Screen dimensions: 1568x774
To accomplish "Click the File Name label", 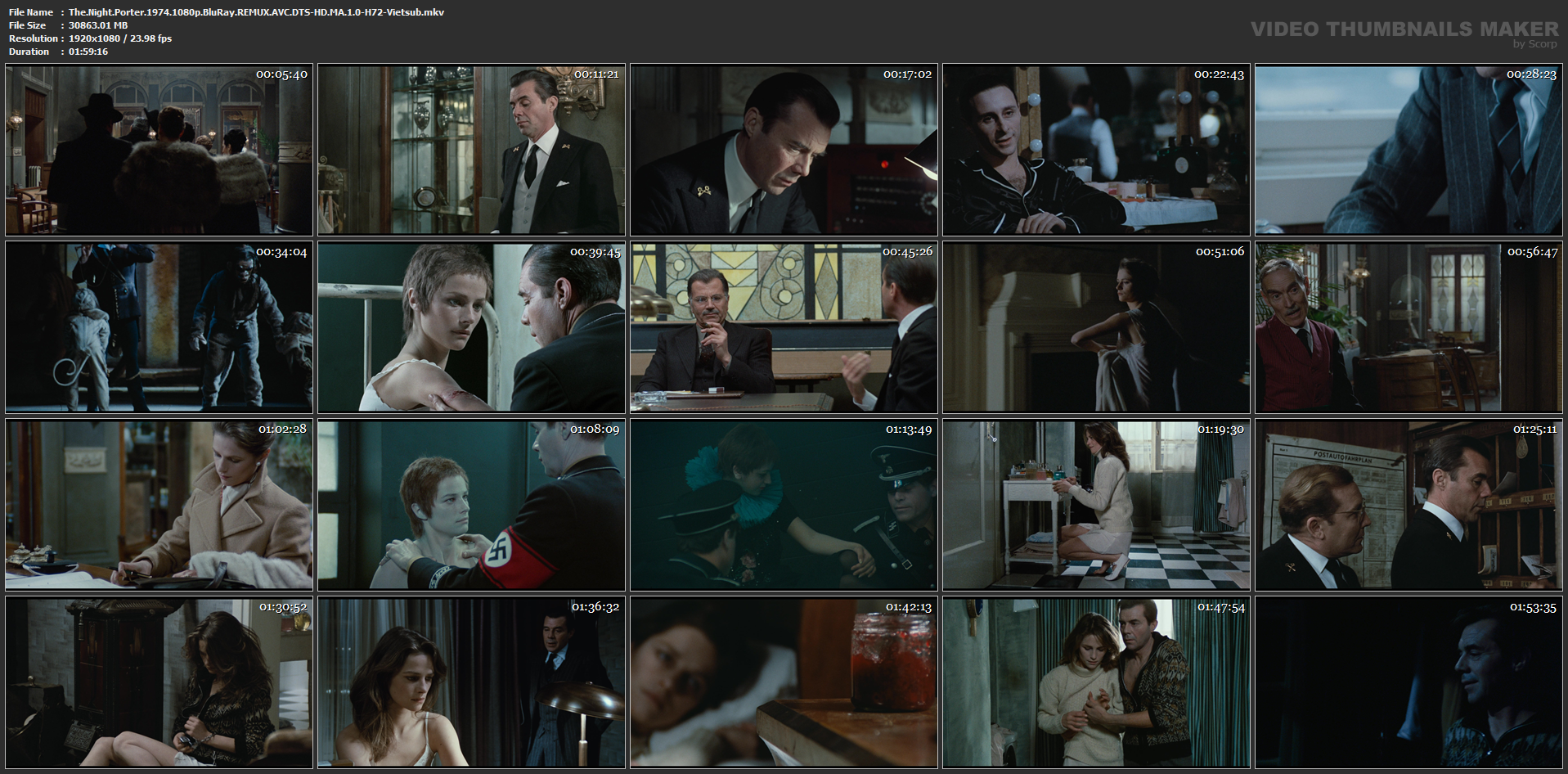I will click(x=31, y=12).
